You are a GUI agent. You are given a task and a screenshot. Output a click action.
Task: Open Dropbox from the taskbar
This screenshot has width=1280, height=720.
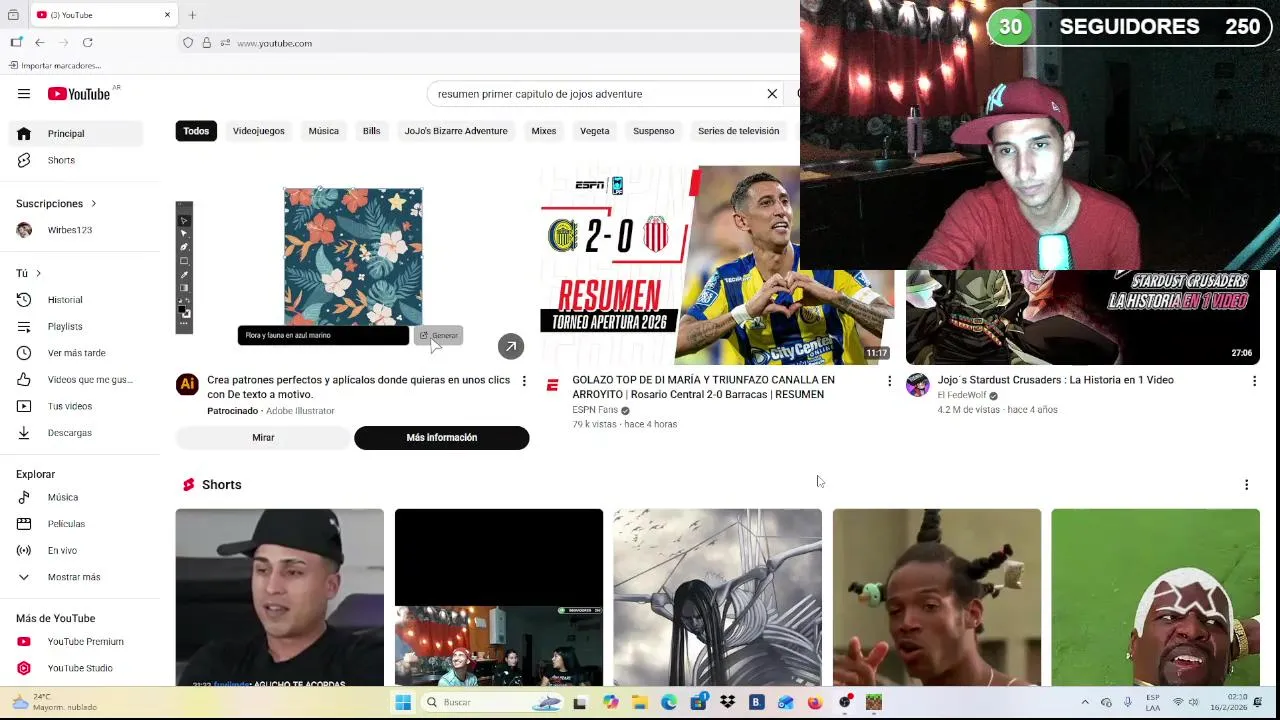[727, 702]
